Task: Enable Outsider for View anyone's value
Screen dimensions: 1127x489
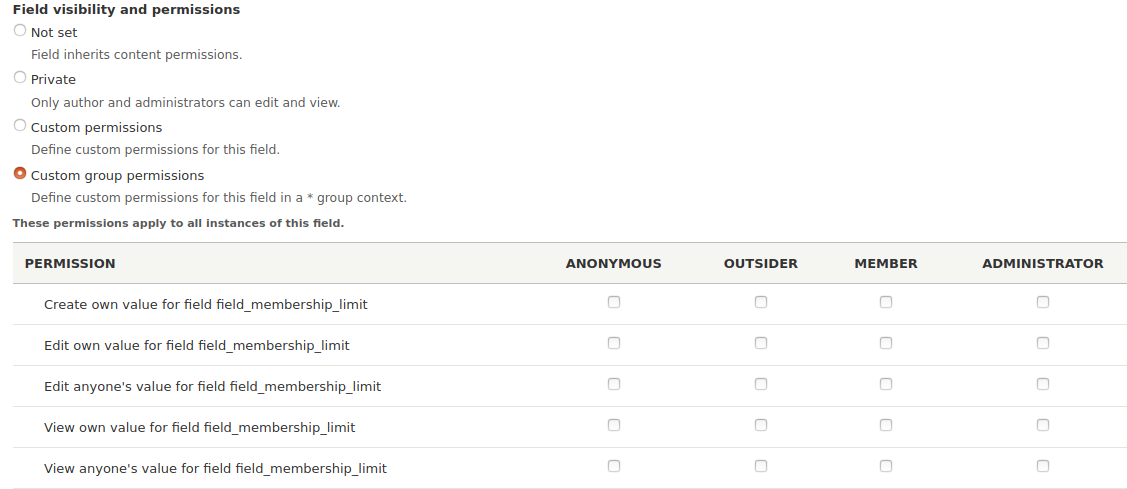Action: tap(761, 466)
